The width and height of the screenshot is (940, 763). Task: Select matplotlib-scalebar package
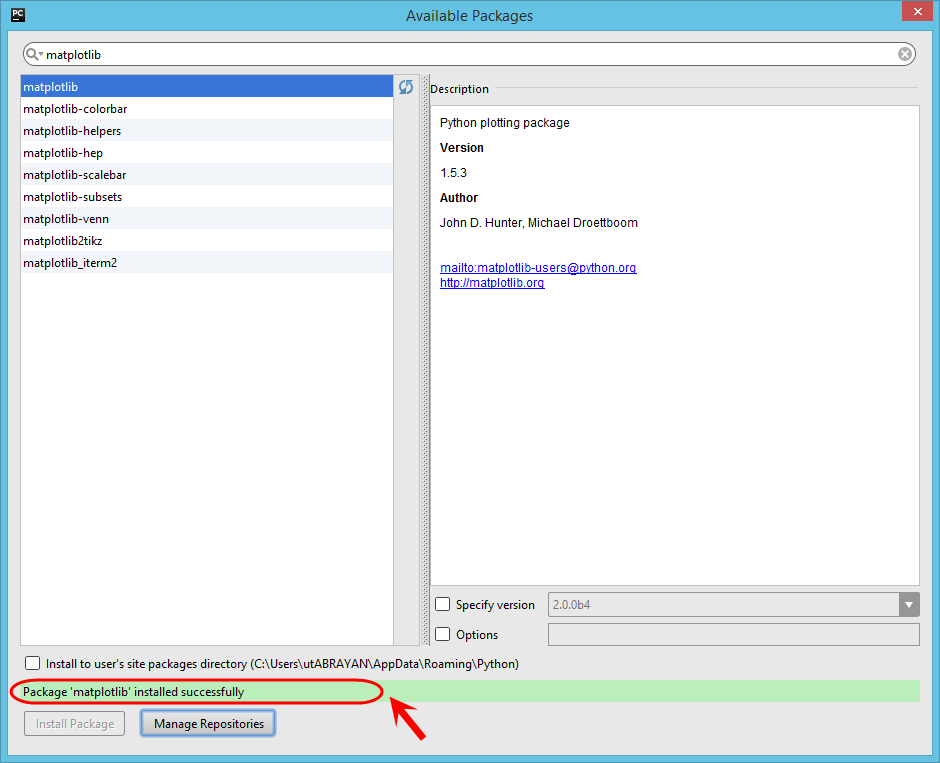[x=207, y=174]
